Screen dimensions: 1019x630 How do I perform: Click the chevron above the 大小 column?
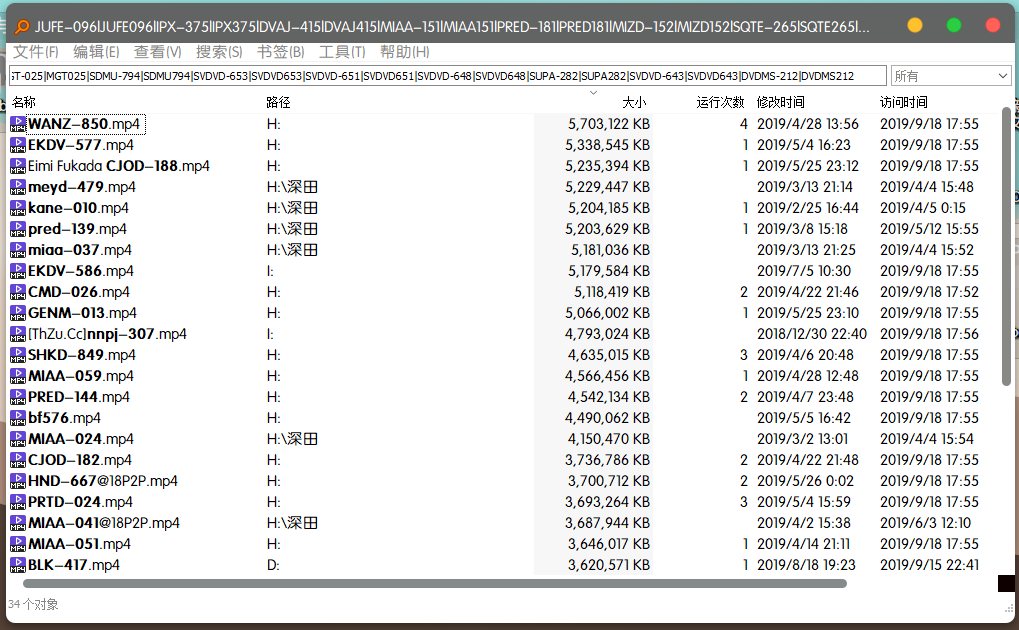(x=594, y=92)
